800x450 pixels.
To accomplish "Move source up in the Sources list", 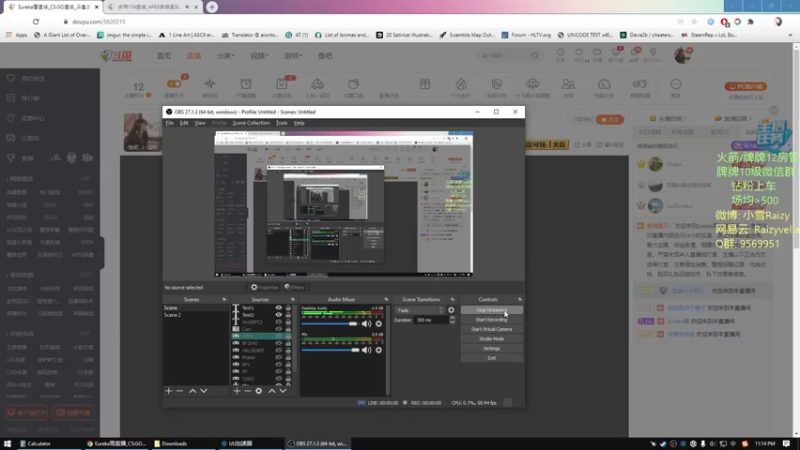I will pyautogui.click(x=272, y=391).
